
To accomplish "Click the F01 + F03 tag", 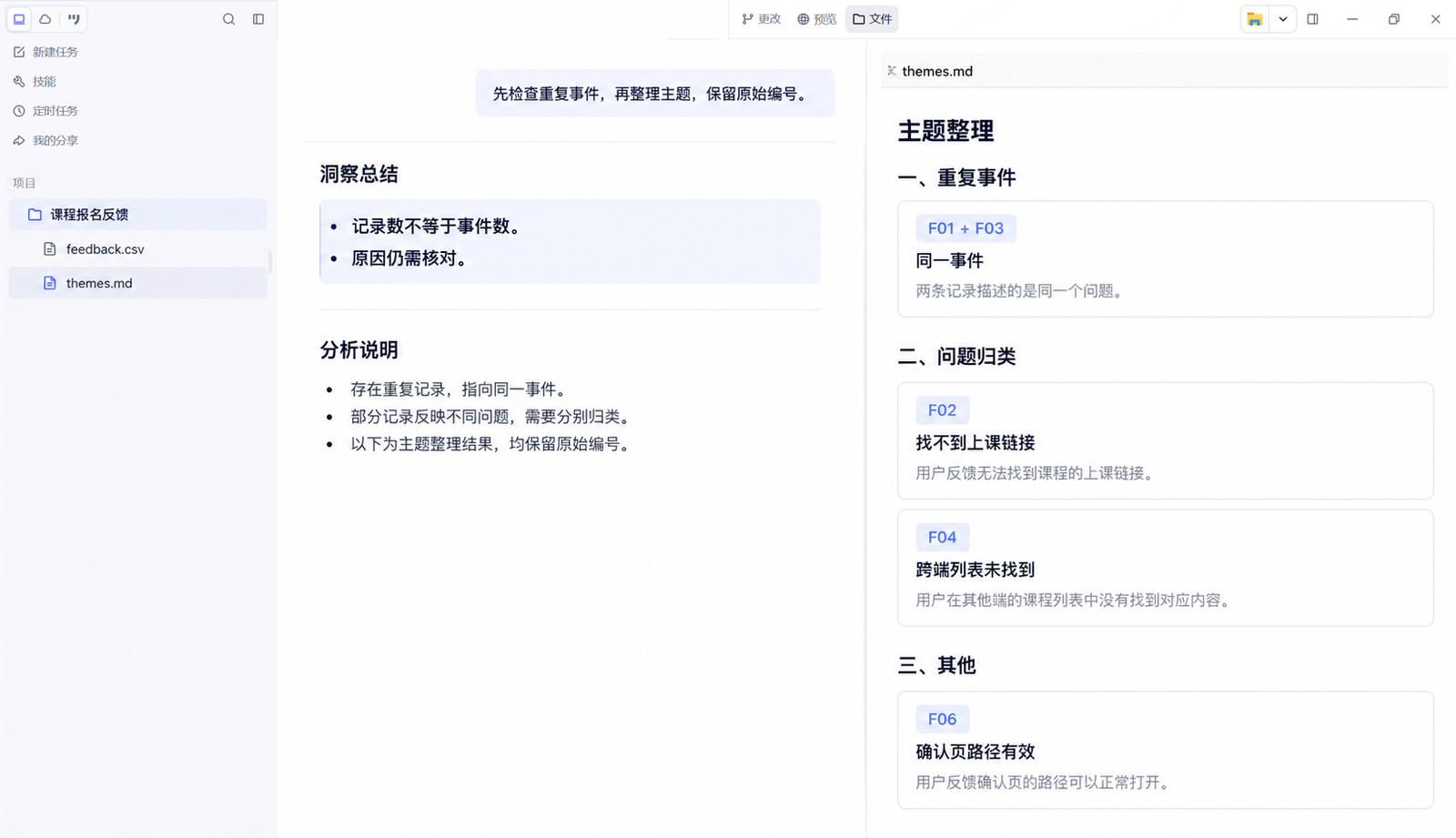I will click(966, 228).
